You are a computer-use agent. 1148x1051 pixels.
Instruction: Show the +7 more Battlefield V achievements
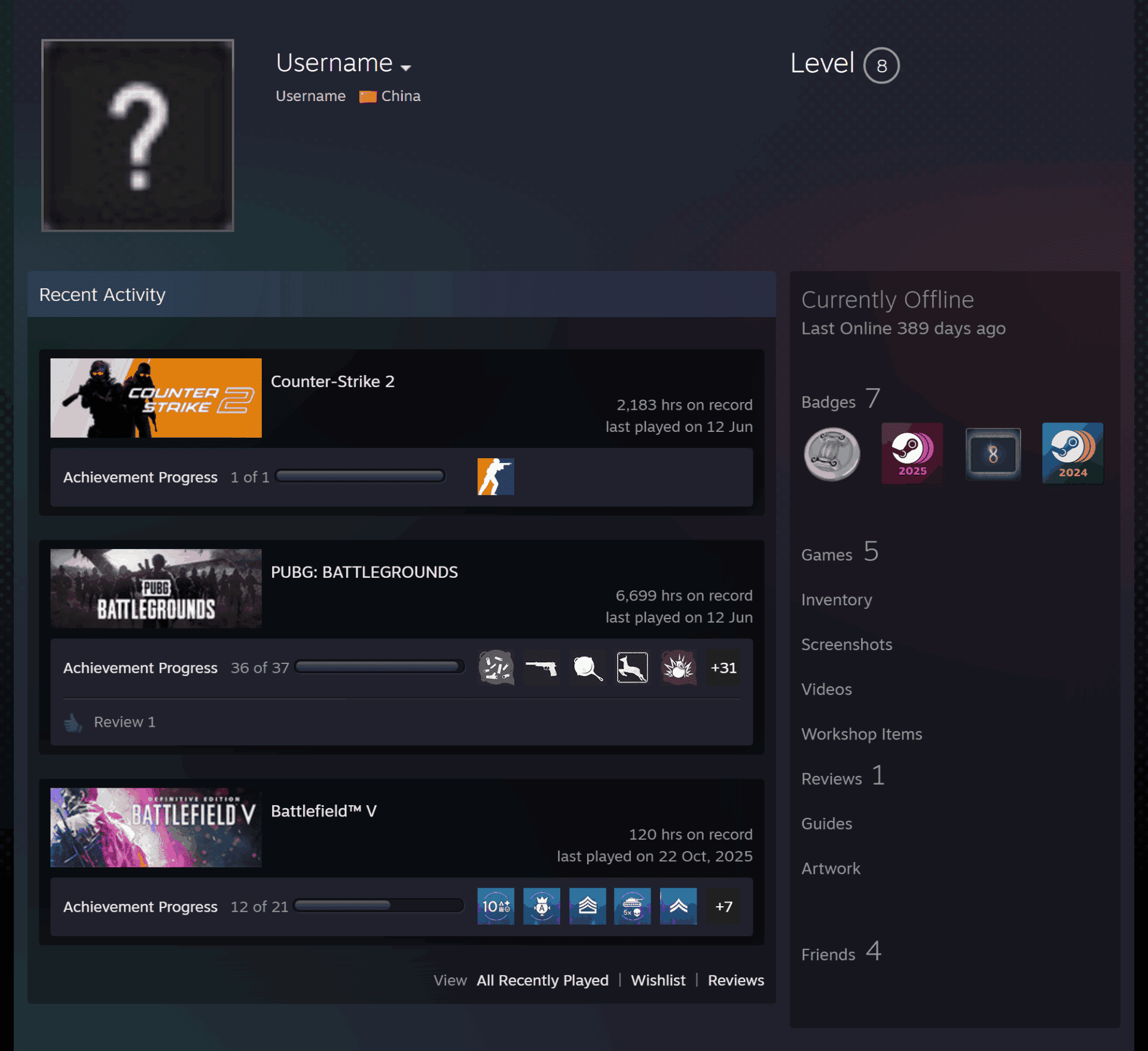(723, 906)
